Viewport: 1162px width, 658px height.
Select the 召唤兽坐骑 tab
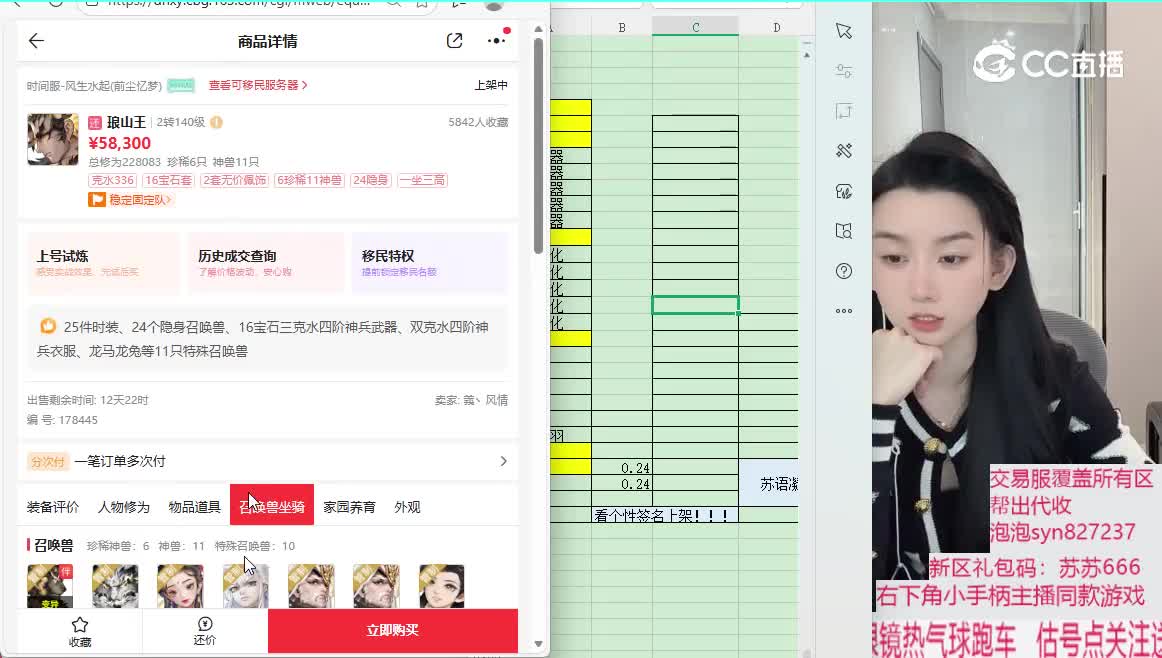[272, 505]
